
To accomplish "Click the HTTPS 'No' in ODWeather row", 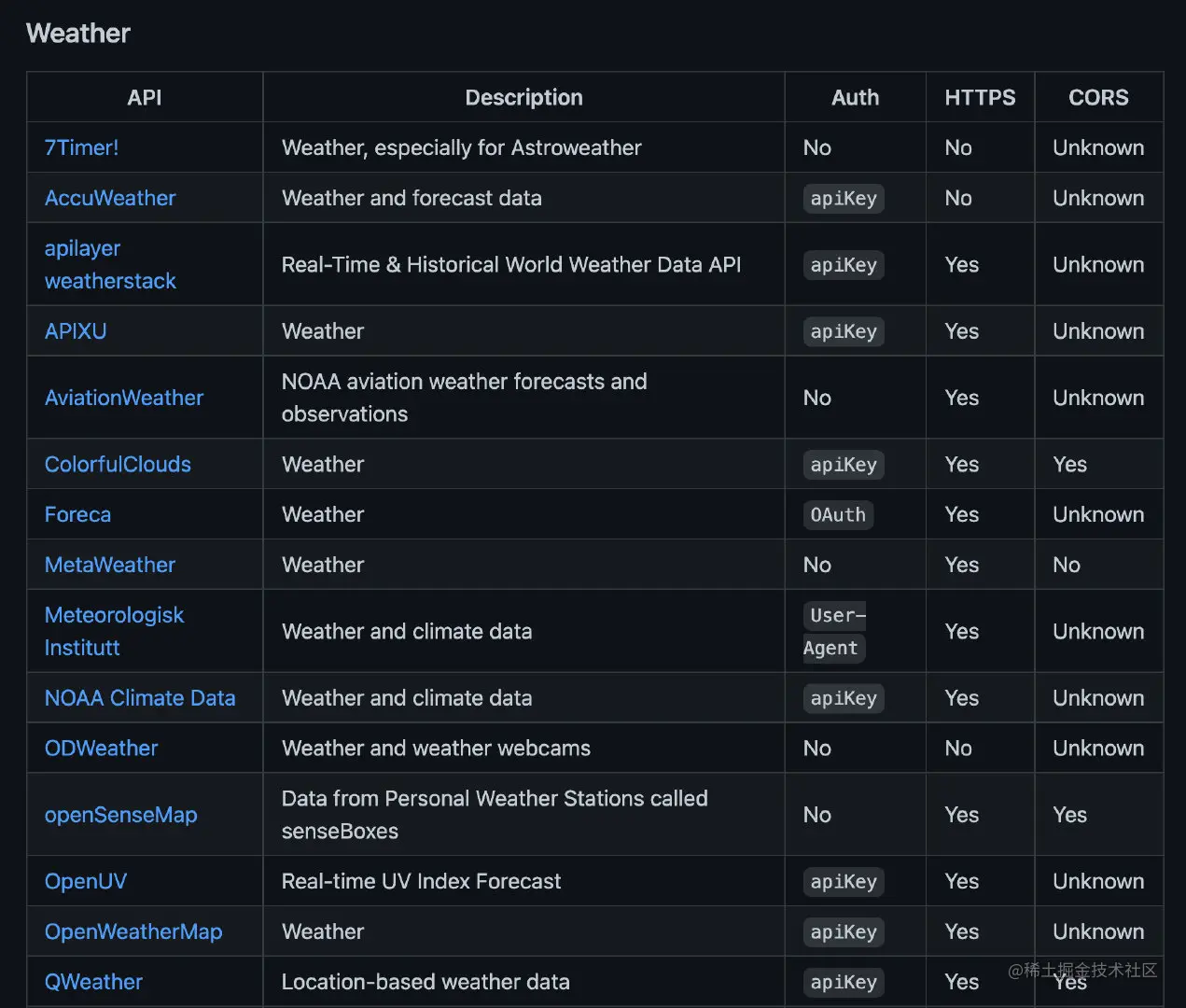I will (958, 749).
